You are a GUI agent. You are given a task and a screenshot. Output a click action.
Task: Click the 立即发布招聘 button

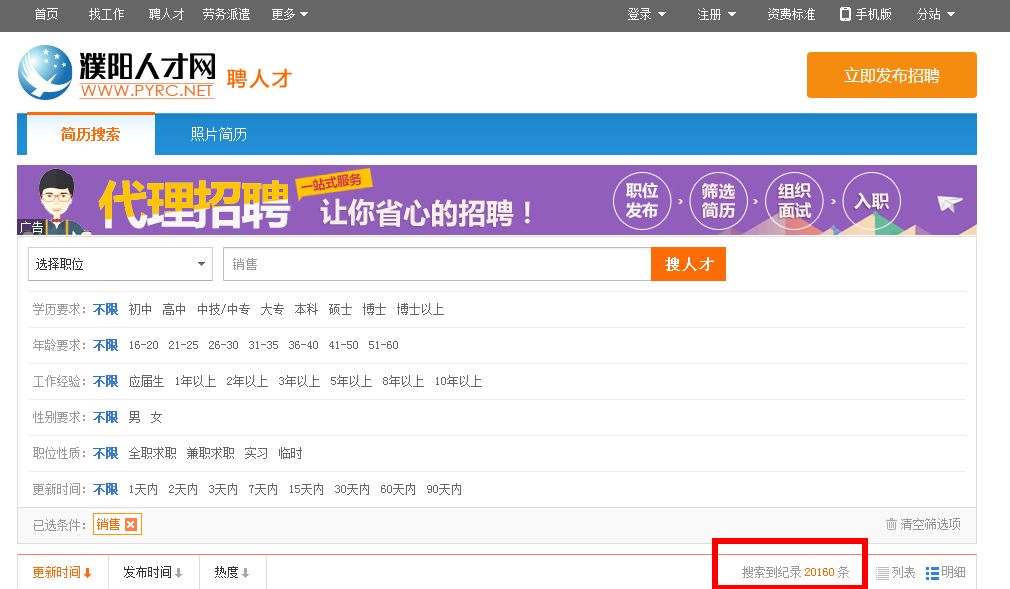click(x=891, y=75)
